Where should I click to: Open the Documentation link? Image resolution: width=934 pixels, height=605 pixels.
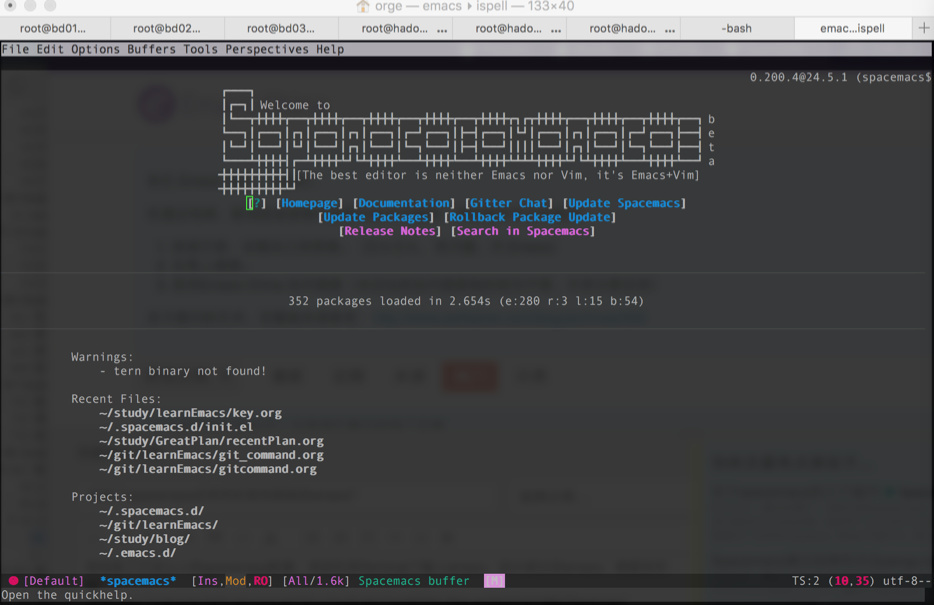click(403, 203)
